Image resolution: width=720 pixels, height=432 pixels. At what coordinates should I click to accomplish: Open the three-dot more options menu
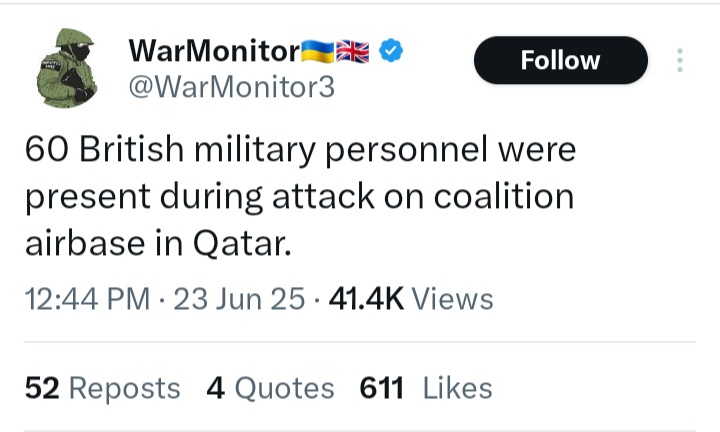pos(680,60)
